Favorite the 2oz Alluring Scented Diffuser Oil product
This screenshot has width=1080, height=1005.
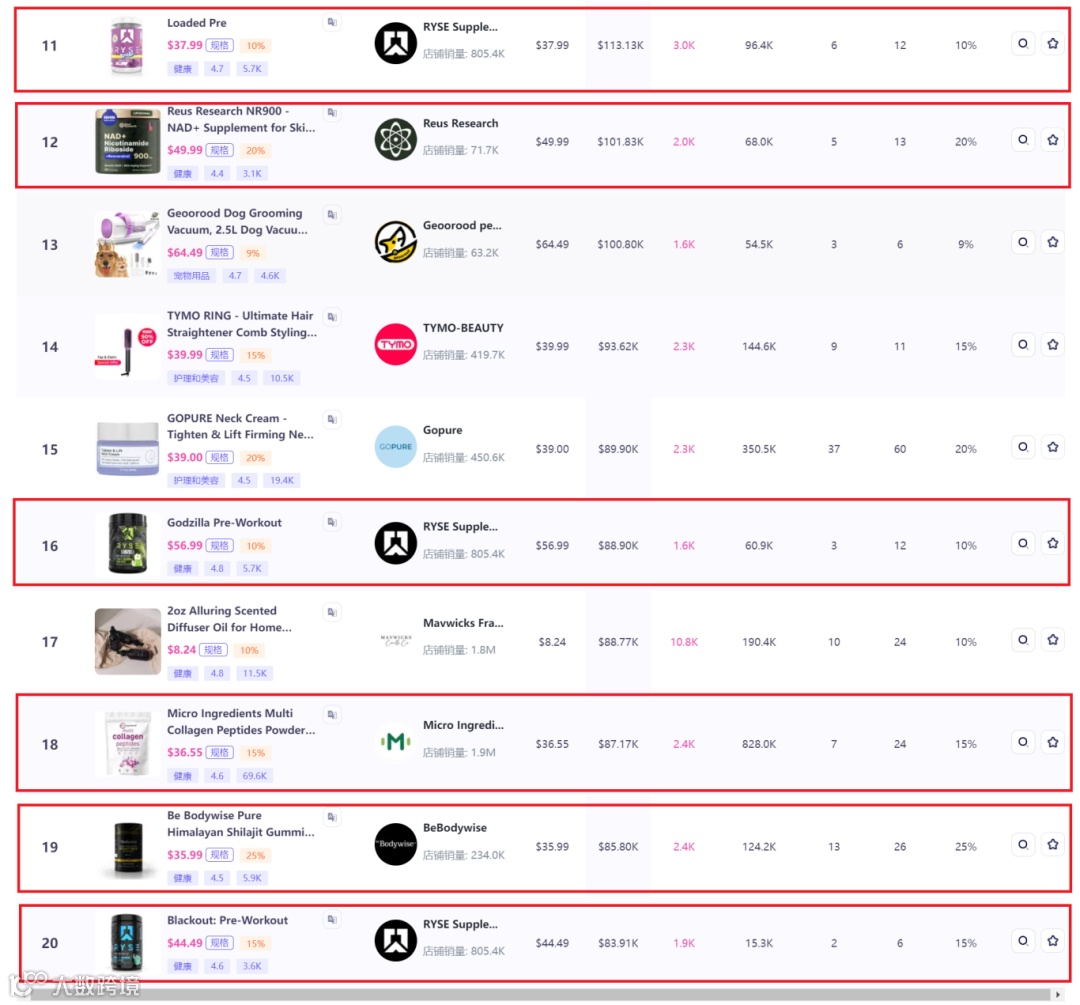point(1052,641)
